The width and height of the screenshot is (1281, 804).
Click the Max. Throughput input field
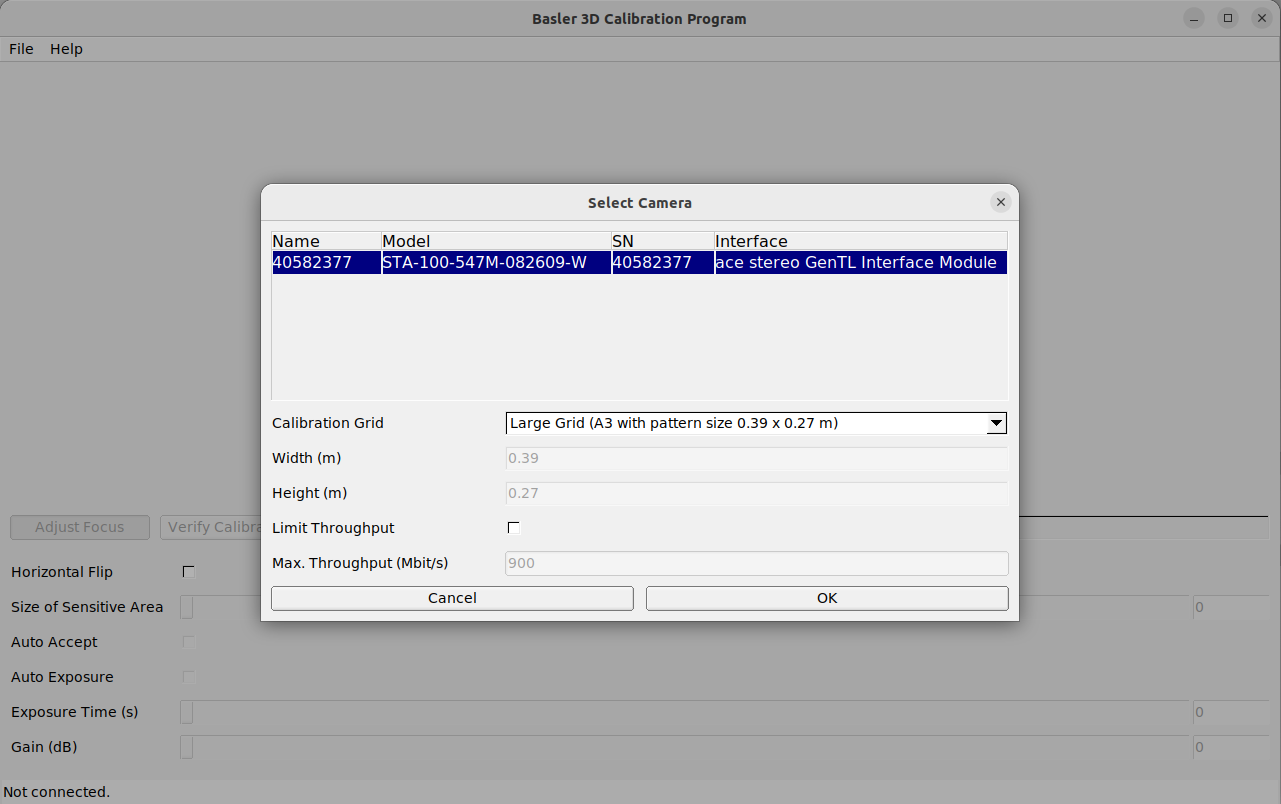coord(756,563)
